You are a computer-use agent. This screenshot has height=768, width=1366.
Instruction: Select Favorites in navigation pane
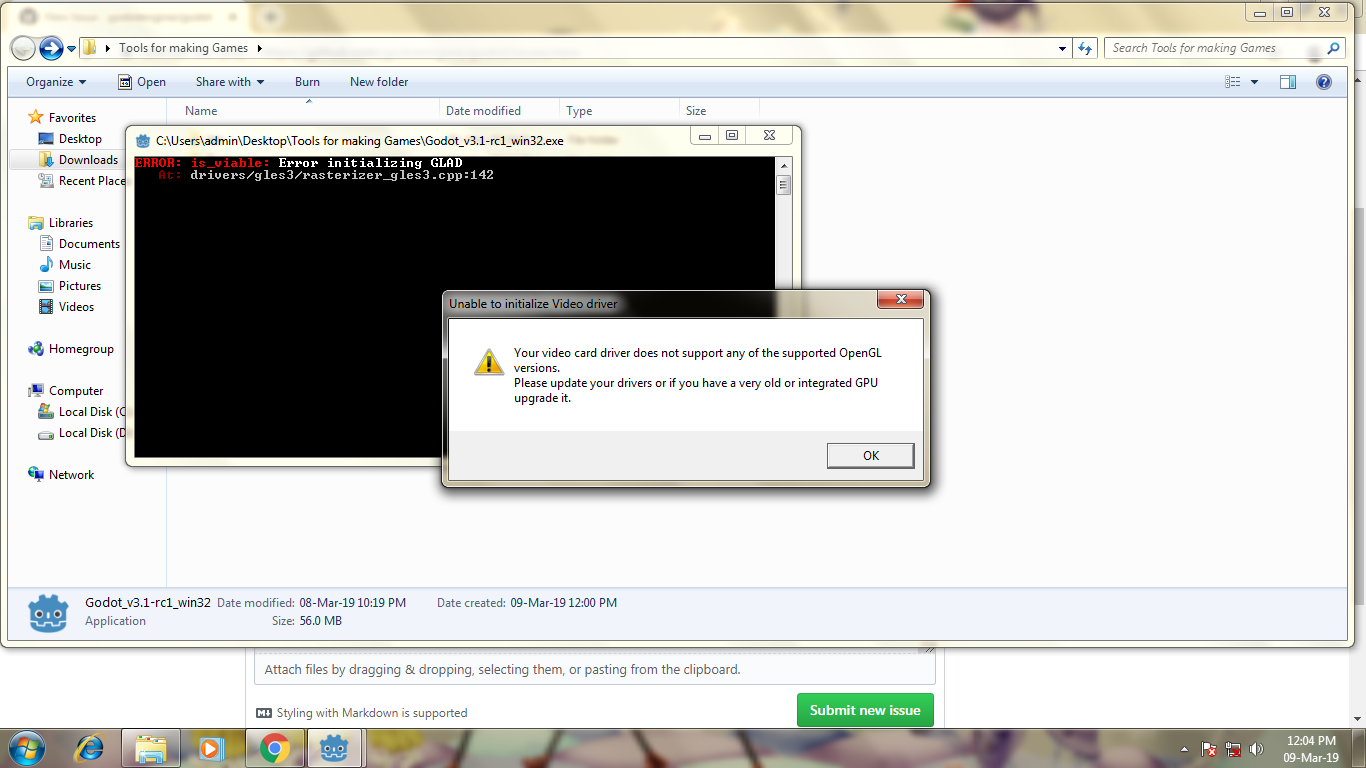pyautogui.click(x=62, y=117)
